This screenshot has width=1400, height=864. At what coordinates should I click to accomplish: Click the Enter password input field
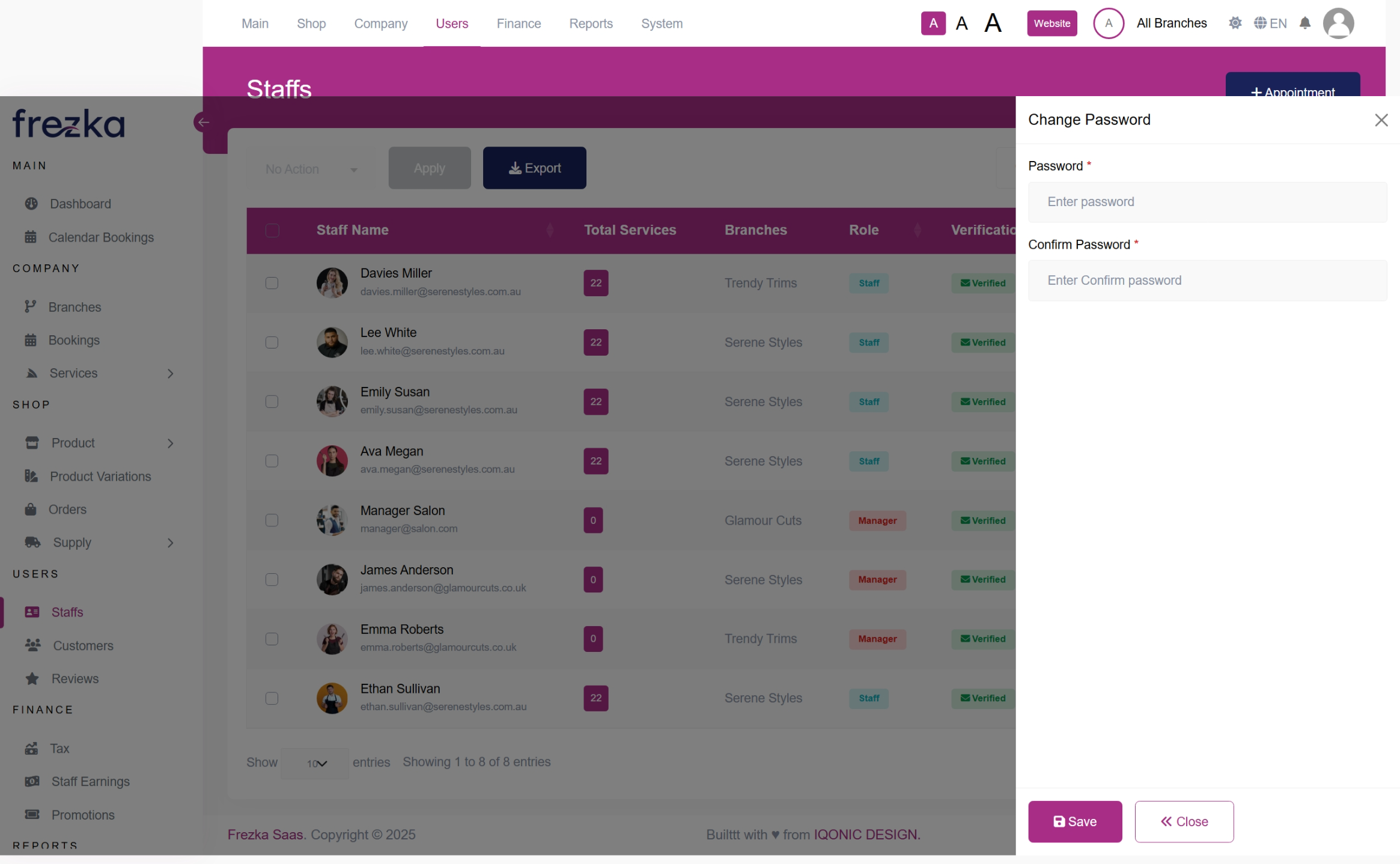(1207, 202)
